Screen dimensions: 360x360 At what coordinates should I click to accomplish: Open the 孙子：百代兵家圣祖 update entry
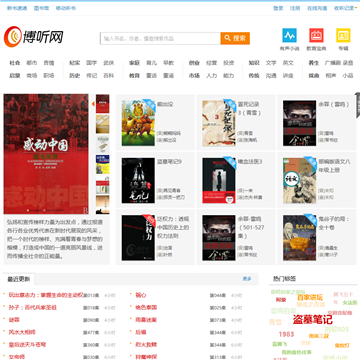33,307
